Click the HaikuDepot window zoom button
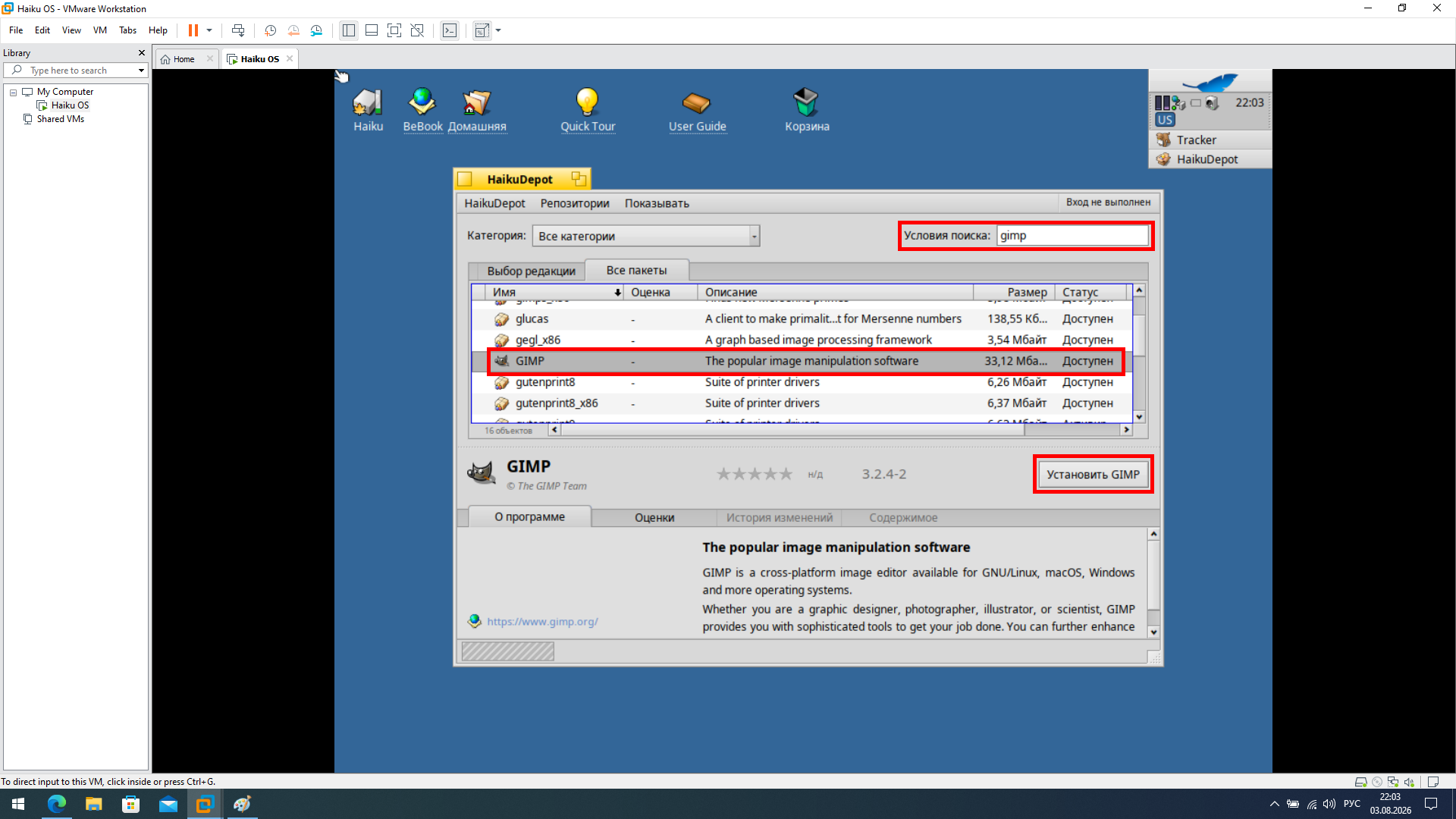The width and height of the screenshot is (1456, 819). click(x=579, y=179)
